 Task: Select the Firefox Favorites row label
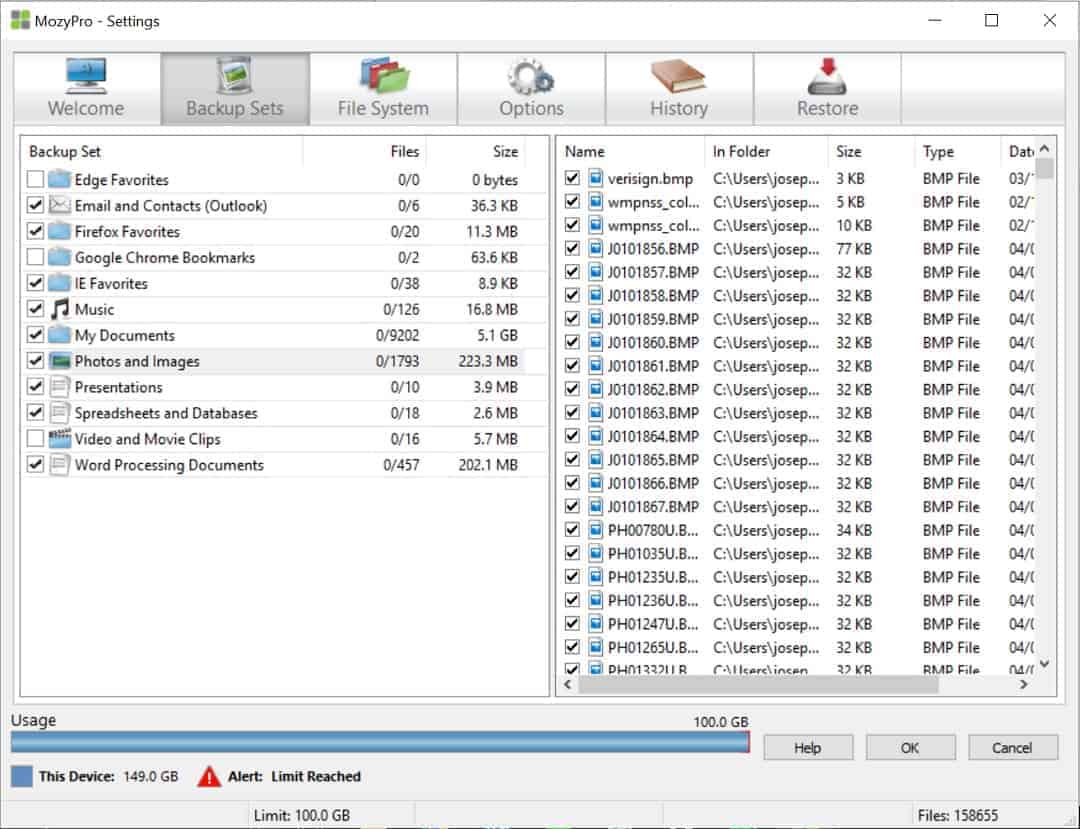pos(127,232)
